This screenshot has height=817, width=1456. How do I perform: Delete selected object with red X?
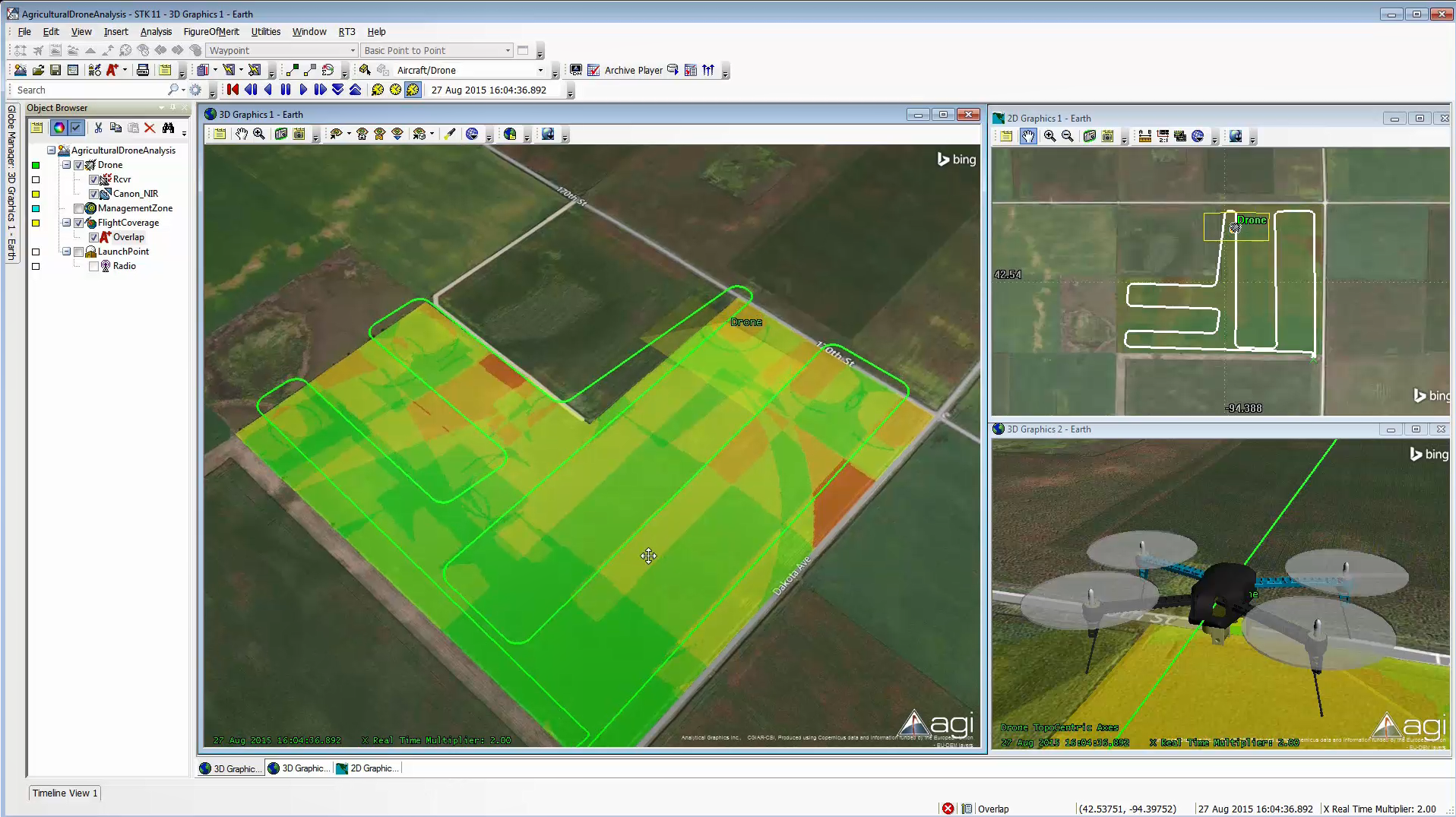pos(150,128)
